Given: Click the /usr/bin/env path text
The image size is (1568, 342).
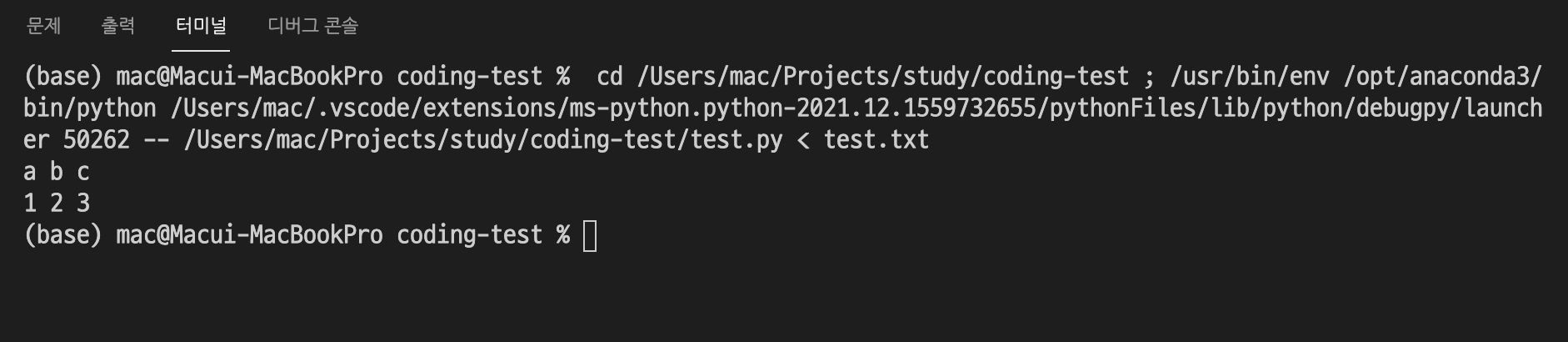Looking at the screenshot, I should pyautogui.click(x=1249, y=77).
